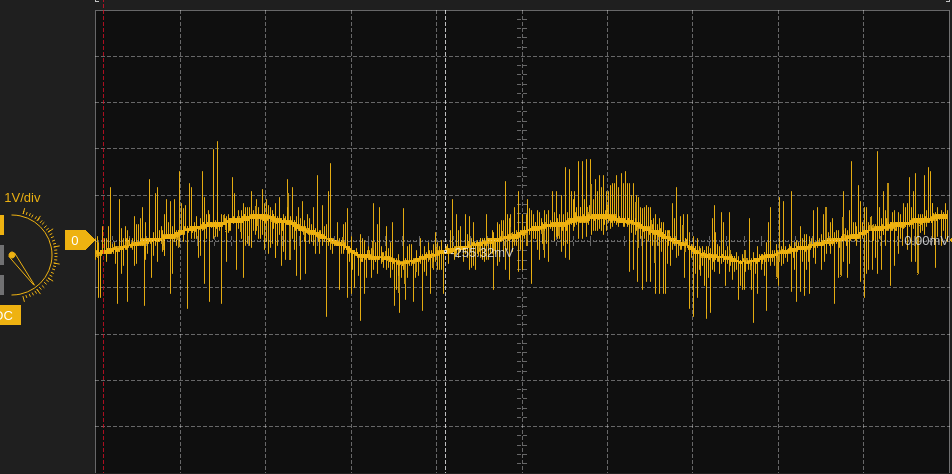Click the bracket marker at the plot's top-left corner
The height and width of the screenshot is (474, 952).
[x=98, y=2]
